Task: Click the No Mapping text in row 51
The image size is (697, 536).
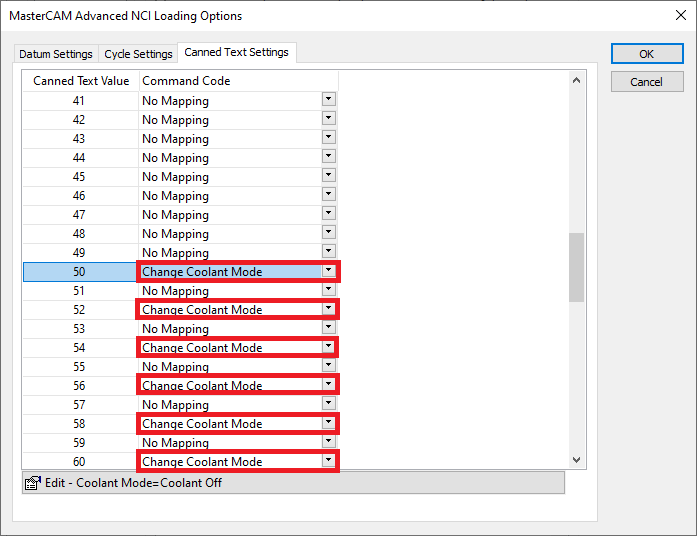Action: (x=175, y=291)
